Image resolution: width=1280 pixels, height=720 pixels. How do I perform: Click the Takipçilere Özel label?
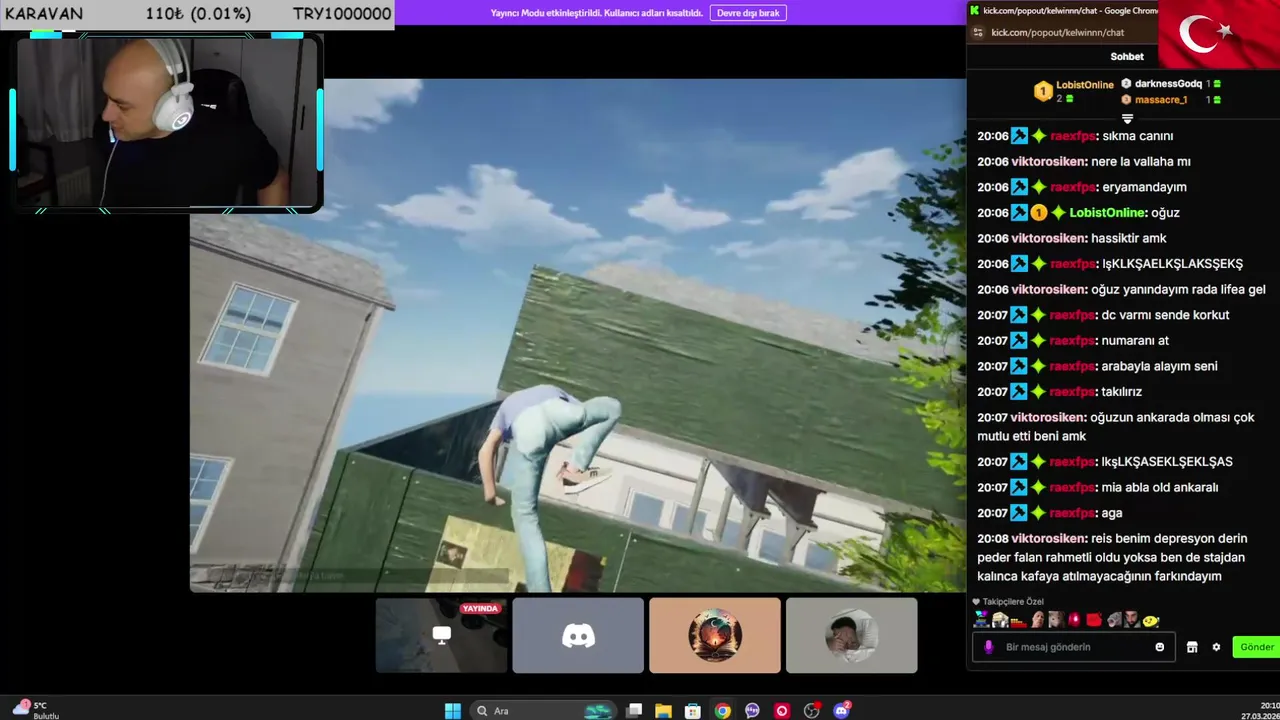click(1013, 602)
